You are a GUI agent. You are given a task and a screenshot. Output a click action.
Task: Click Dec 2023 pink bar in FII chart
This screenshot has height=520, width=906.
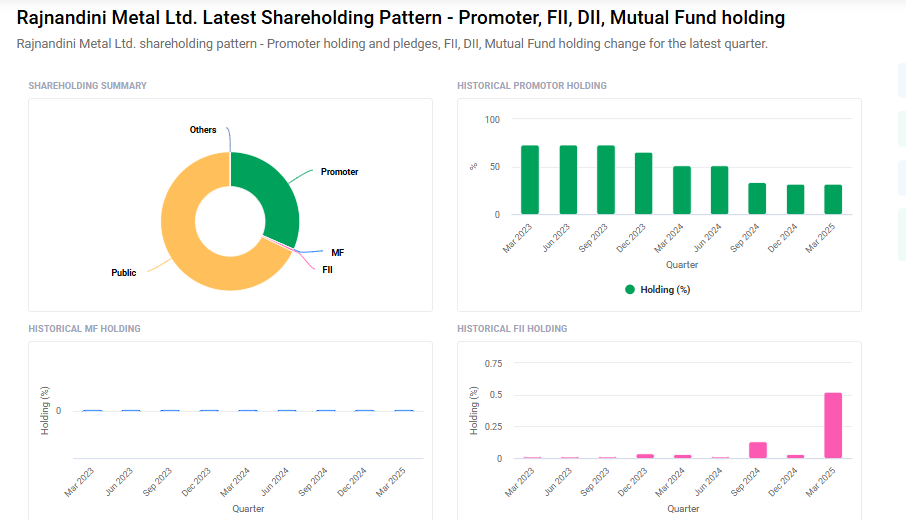pyautogui.click(x=645, y=456)
